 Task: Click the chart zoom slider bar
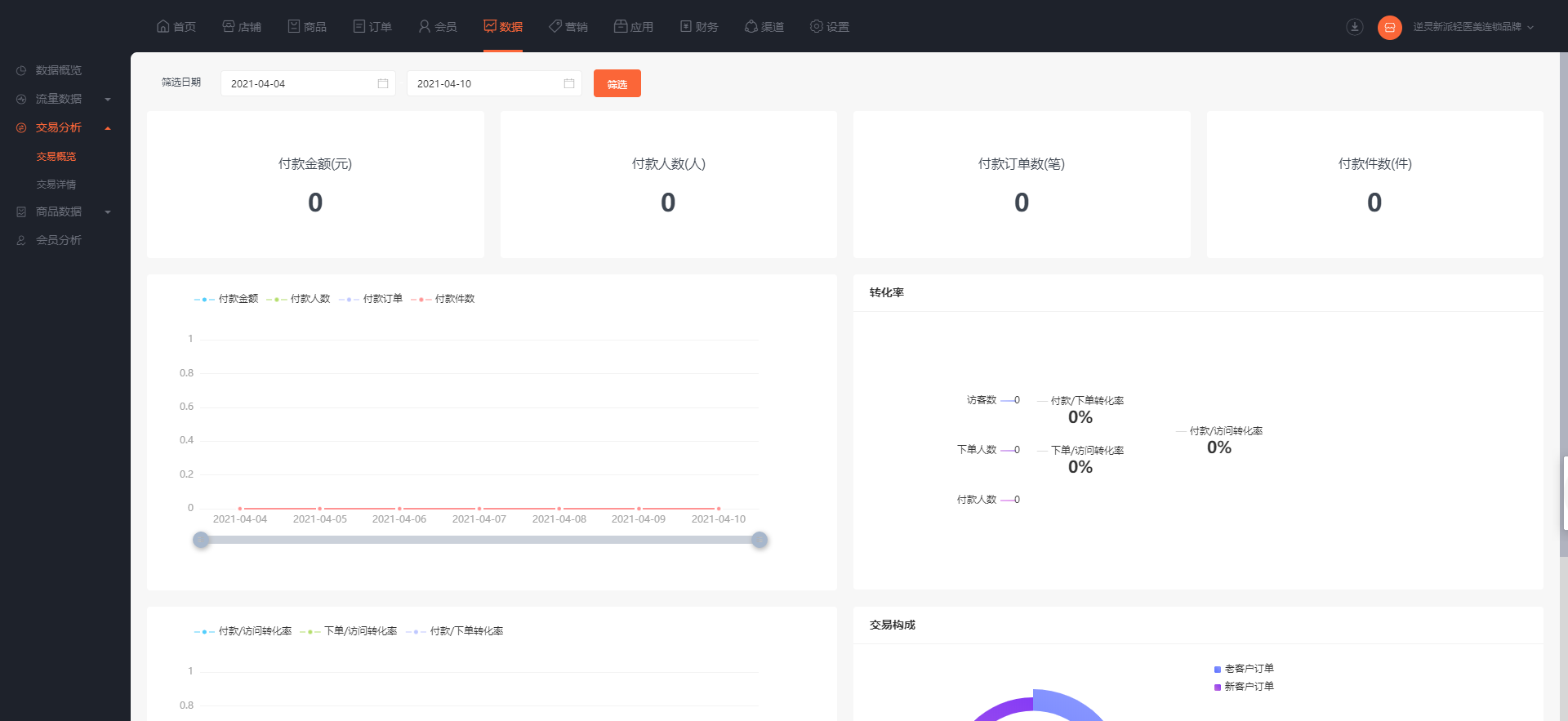click(480, 540)
